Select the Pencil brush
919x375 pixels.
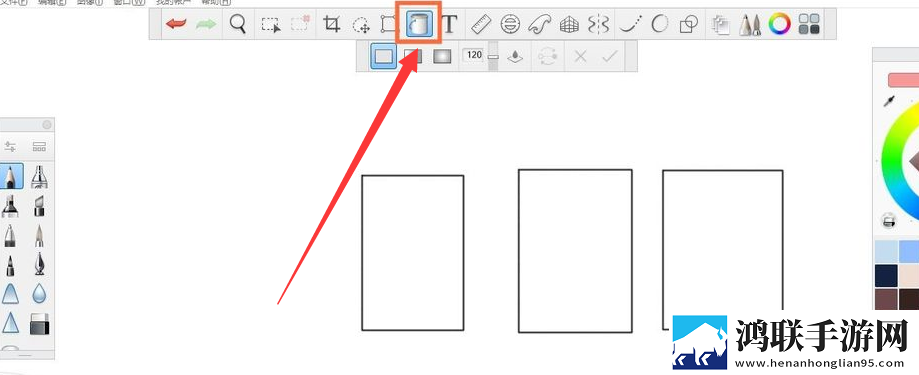click(10, 176)
